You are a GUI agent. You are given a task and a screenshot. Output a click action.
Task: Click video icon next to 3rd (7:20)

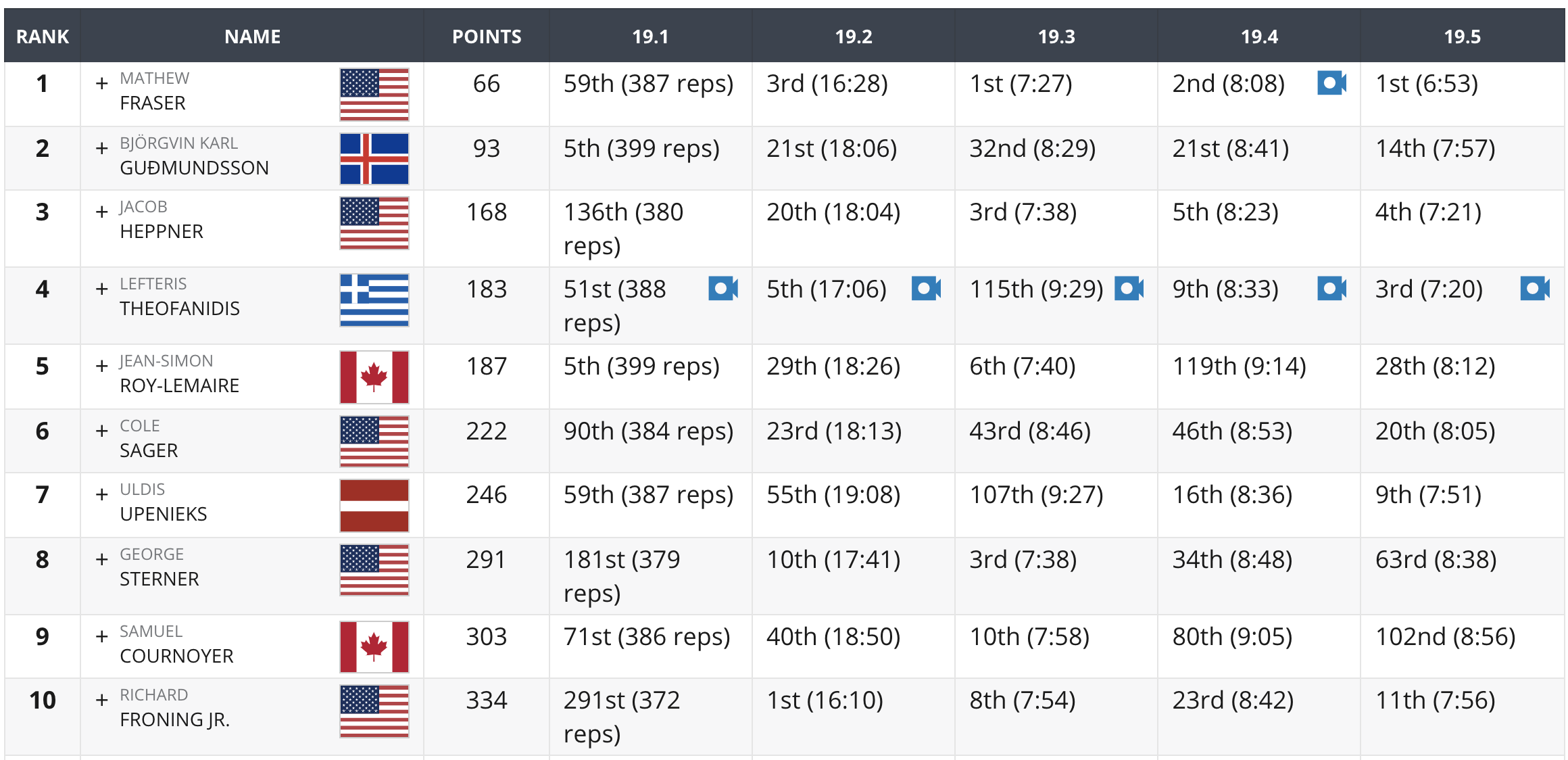1535,289
